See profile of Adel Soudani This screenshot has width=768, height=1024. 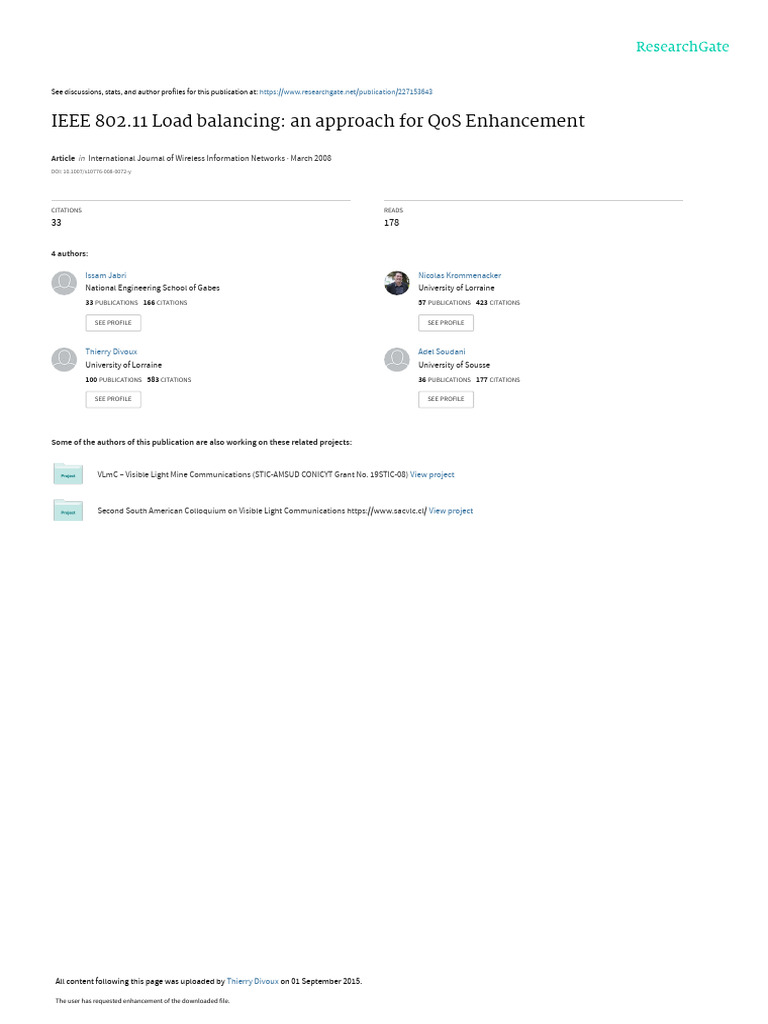446,399
